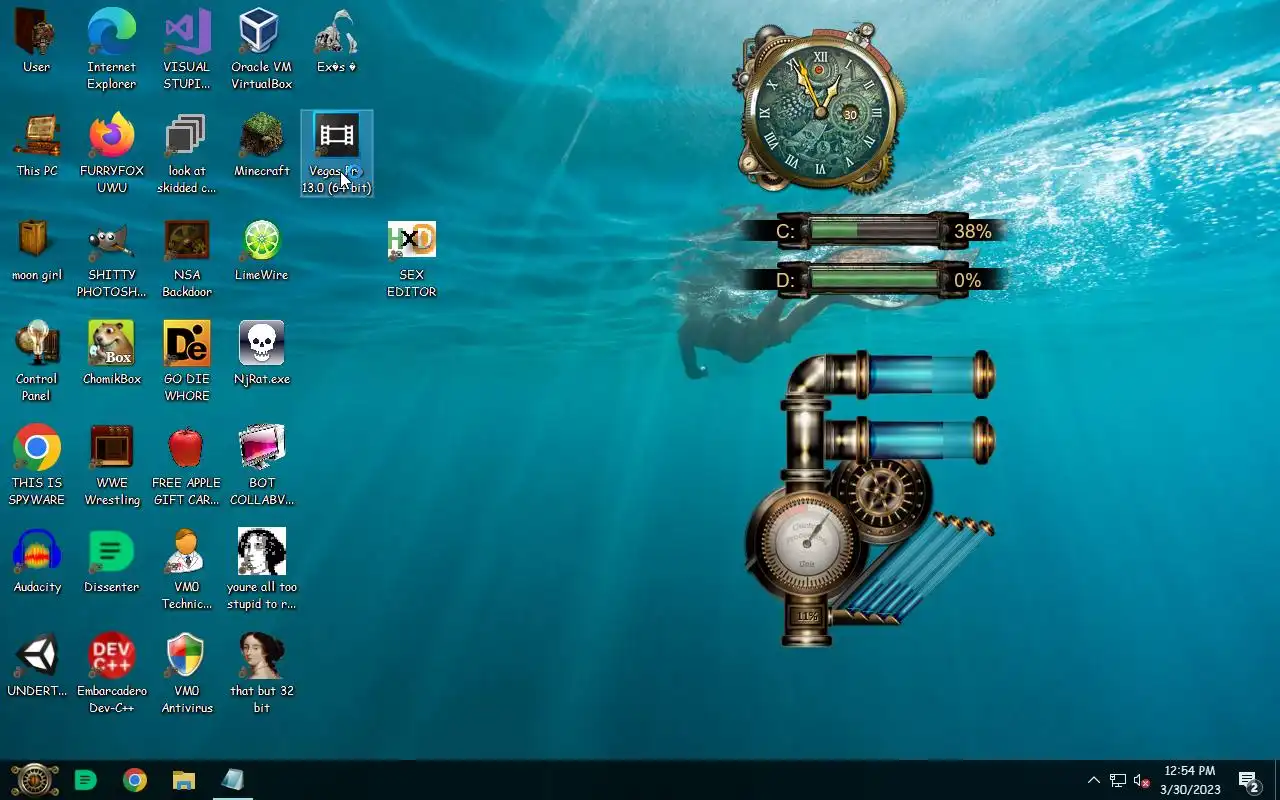Select the NjRat.exe skull icon
Viewport: 1280px width, 800px height.
(x=261, y=354)
